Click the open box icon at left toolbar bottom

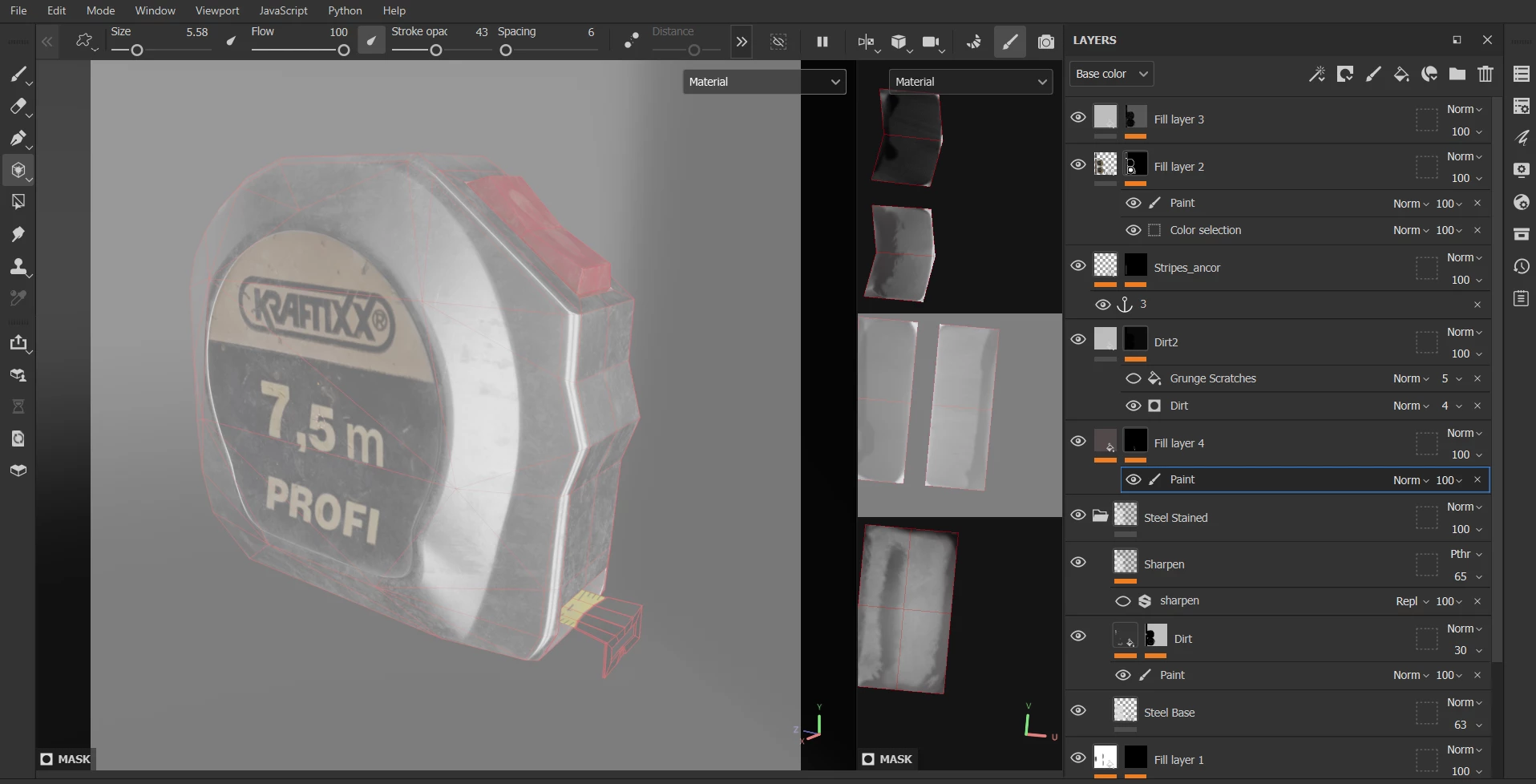(x=18, y=471)
